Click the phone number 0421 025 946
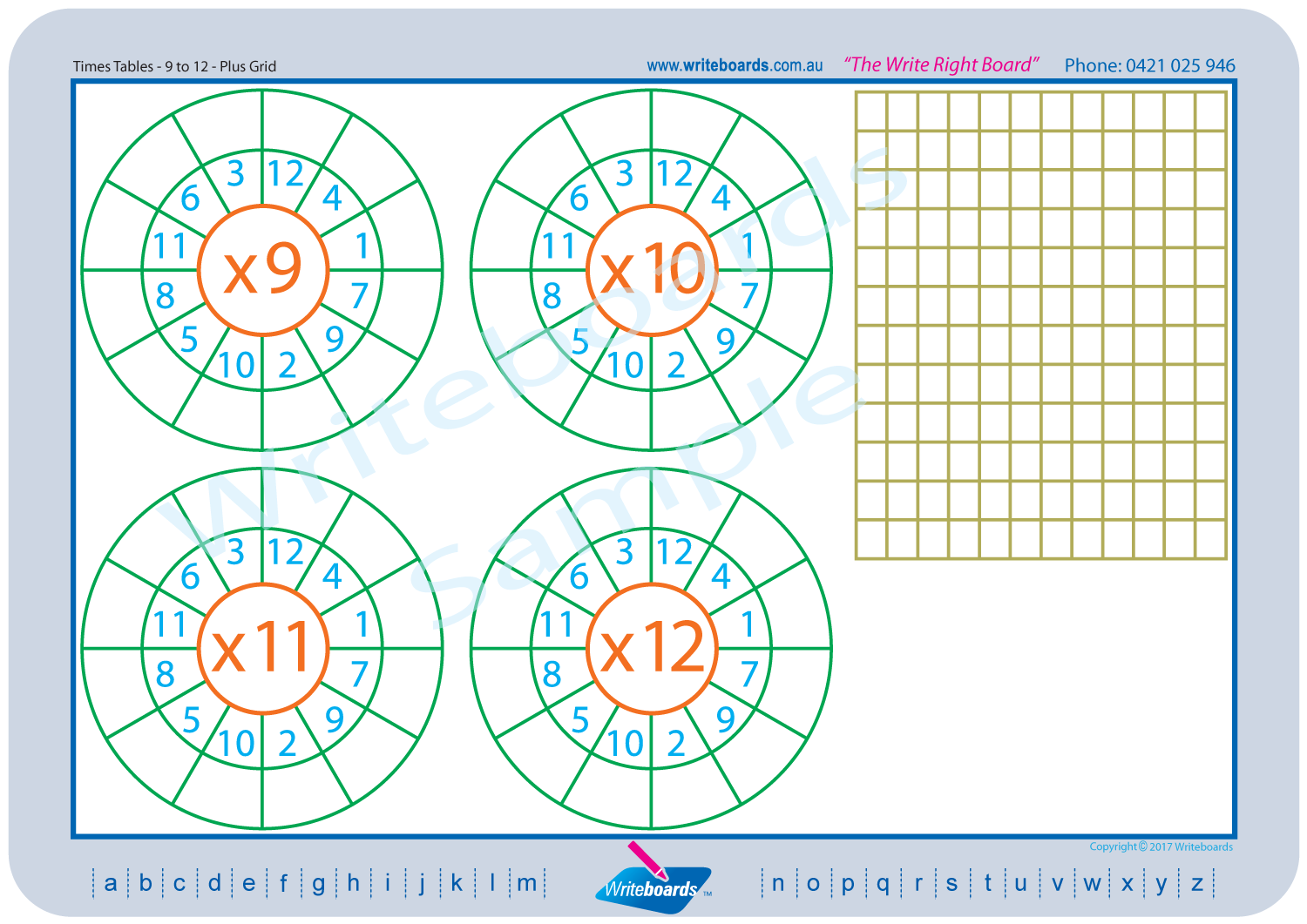This screenshot has height=924, width=1307. [1181, 65]
